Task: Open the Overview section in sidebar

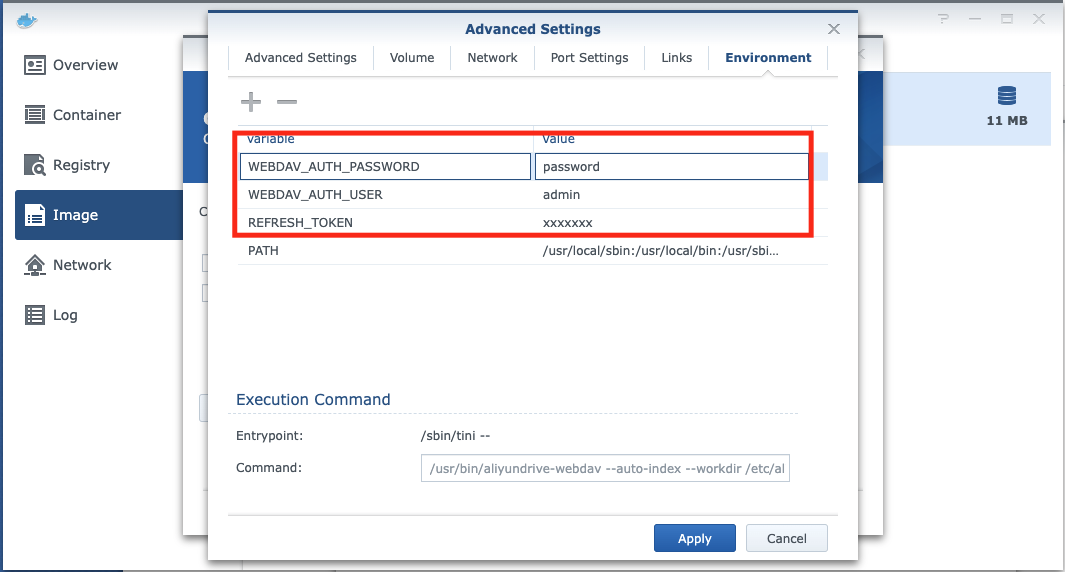Action: tap(98, 65)
